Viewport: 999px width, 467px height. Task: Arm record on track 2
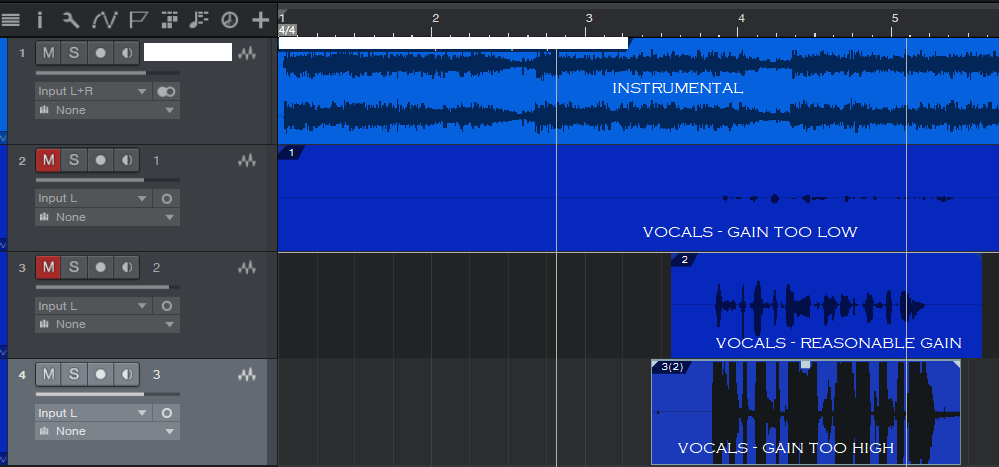[x=101, y=161]
